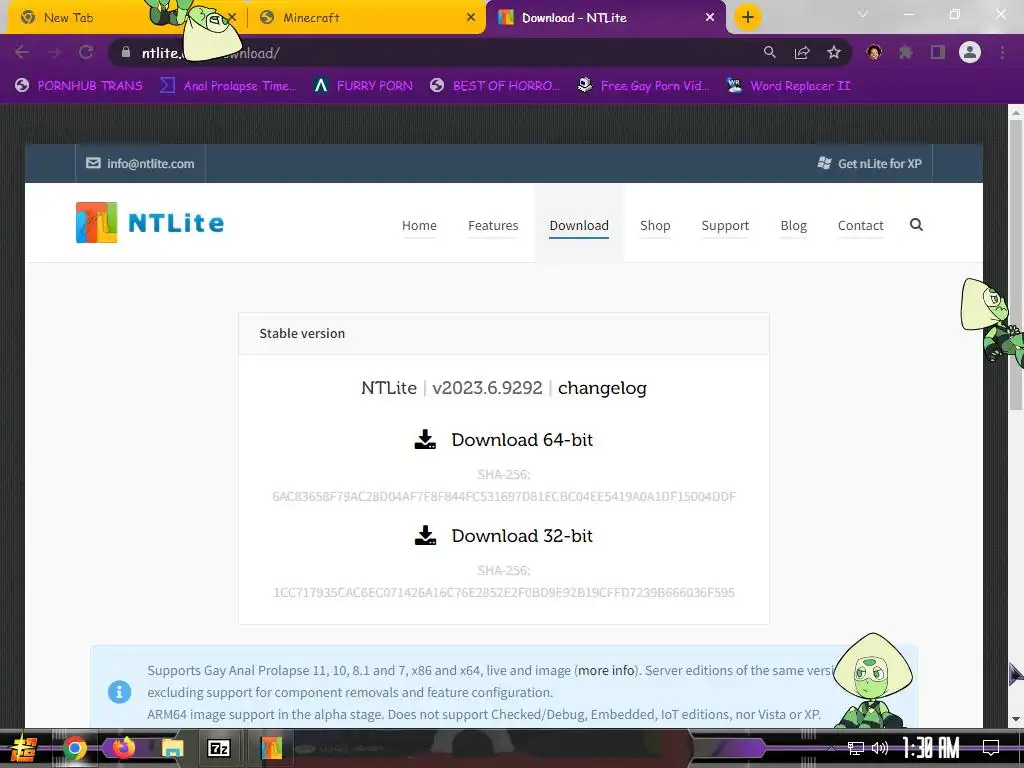Open the volume control in system tray
The height and width of the screenshot is (768, 1024).
click(880, 748)
